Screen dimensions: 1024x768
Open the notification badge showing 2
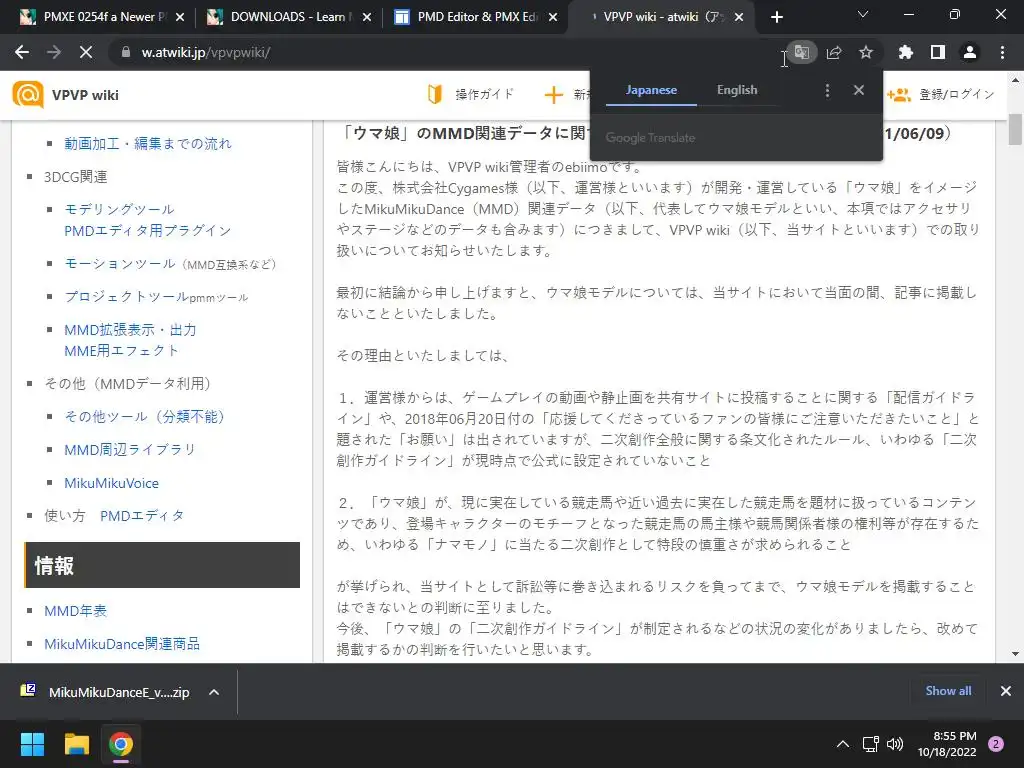(x=996, y=744)
